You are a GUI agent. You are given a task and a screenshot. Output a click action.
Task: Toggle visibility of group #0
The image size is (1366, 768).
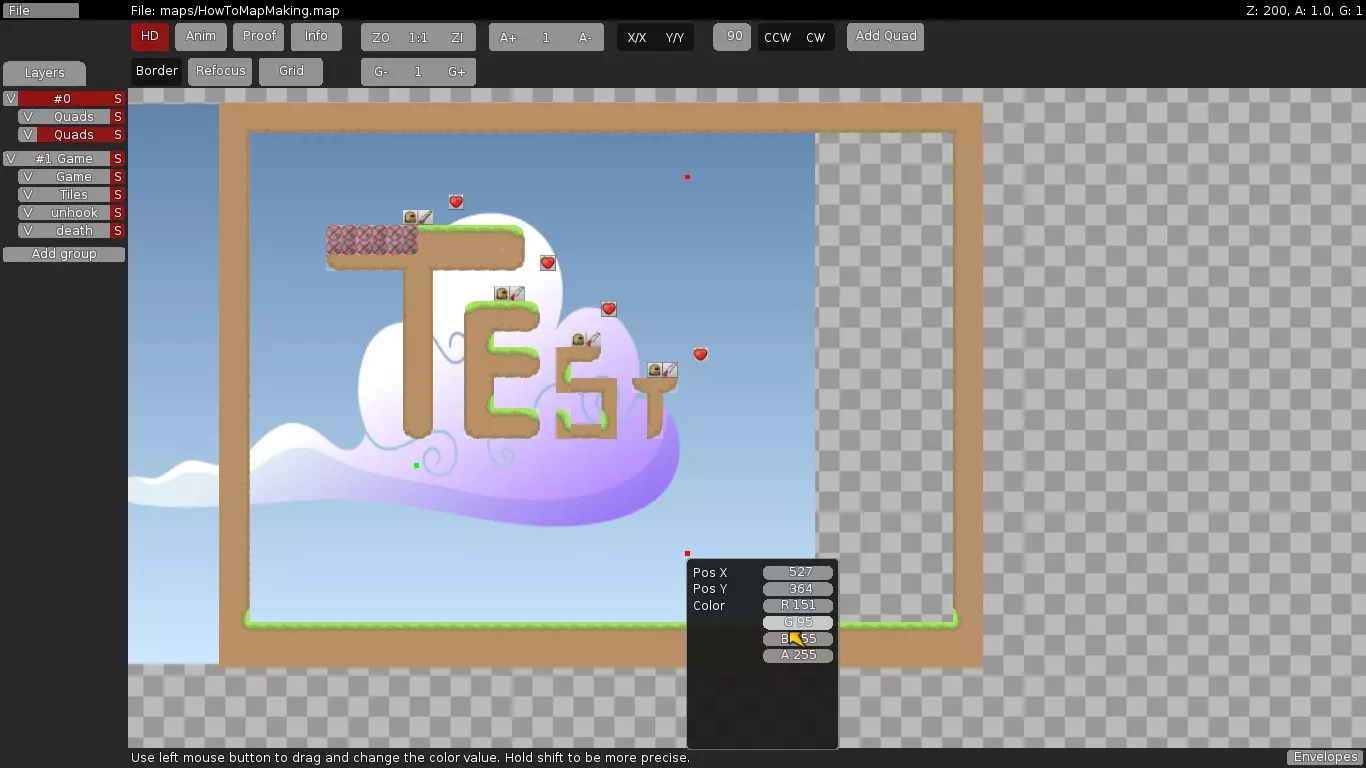point(11,99)
